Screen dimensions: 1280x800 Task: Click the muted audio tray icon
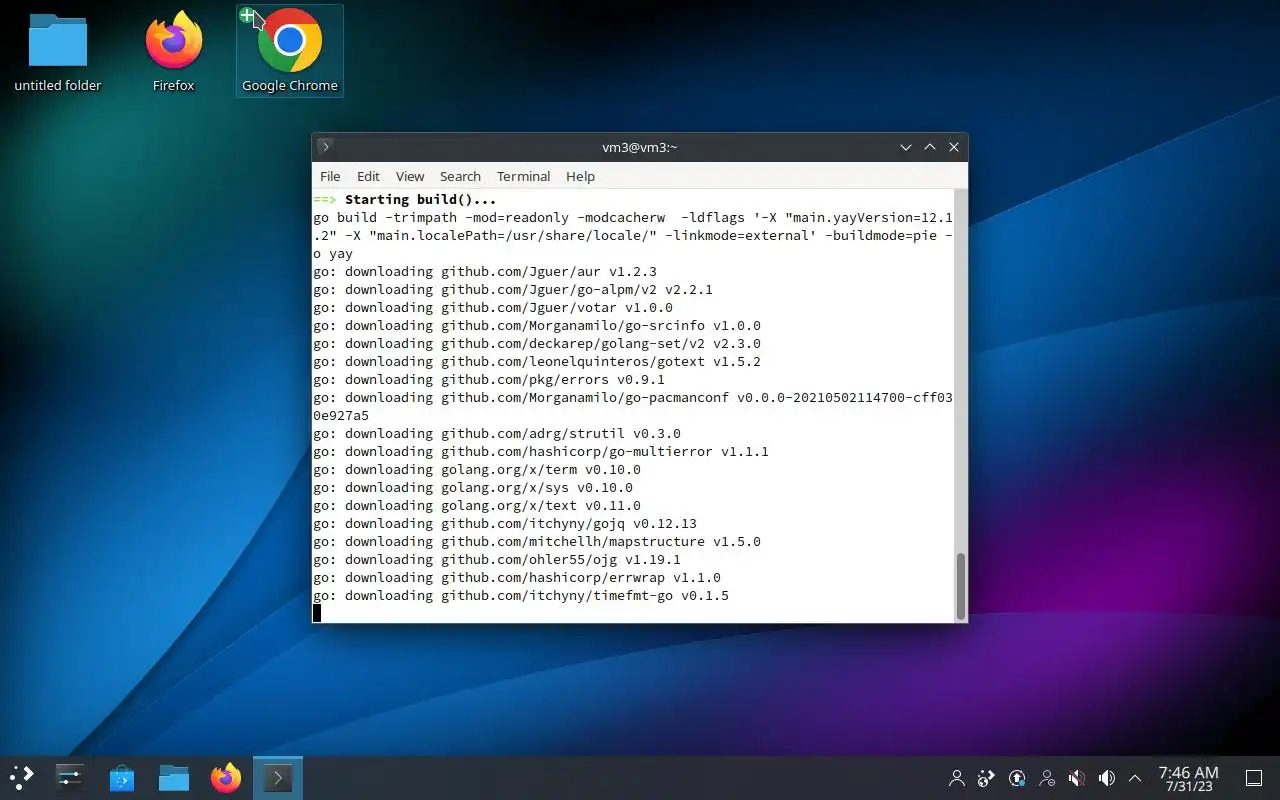click(x=1077, y=778)
